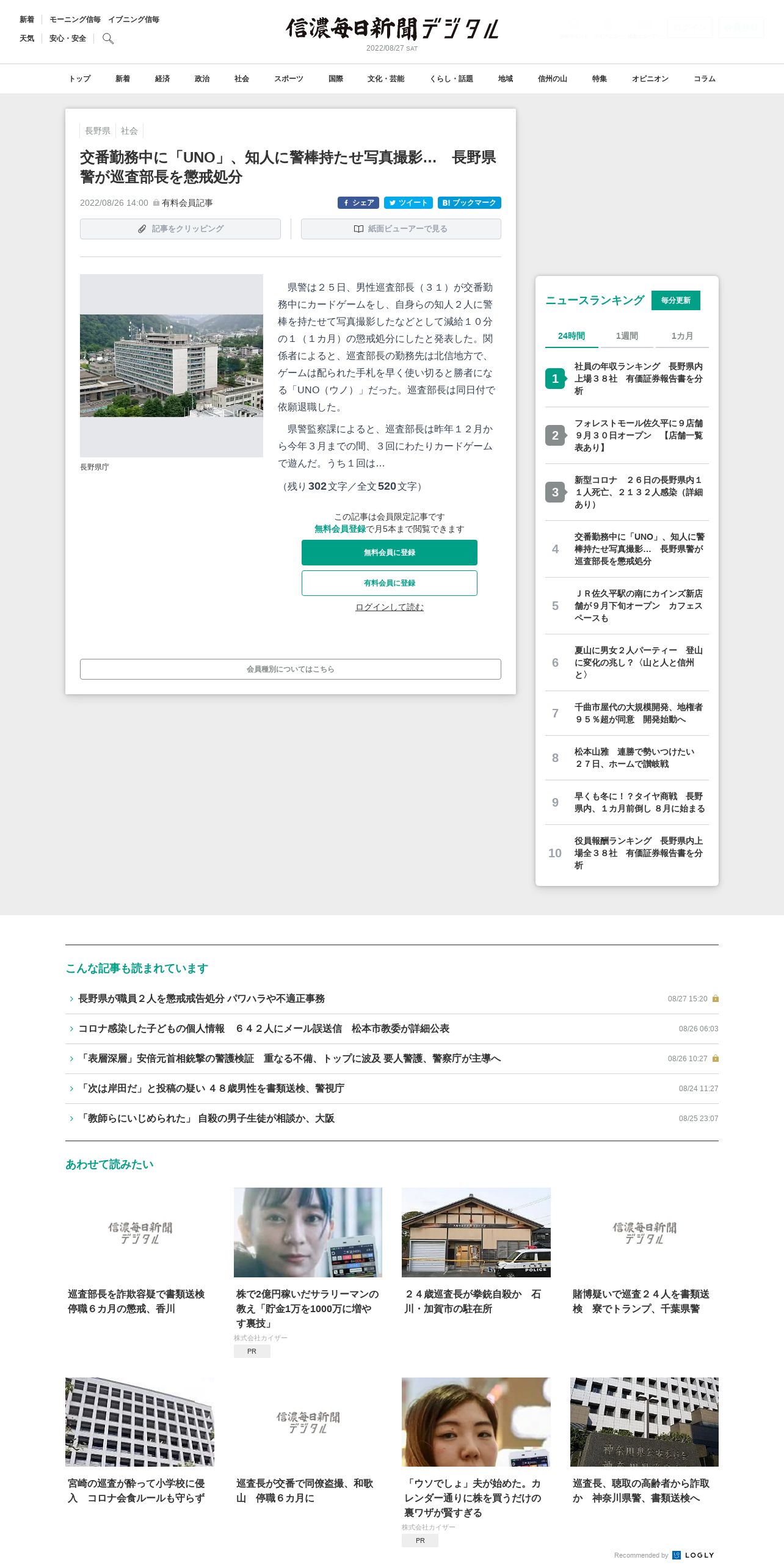Open スポーツ in the navigation bar
The height and width of the screenshot is (1568, 784).
(x=289, y=79)
